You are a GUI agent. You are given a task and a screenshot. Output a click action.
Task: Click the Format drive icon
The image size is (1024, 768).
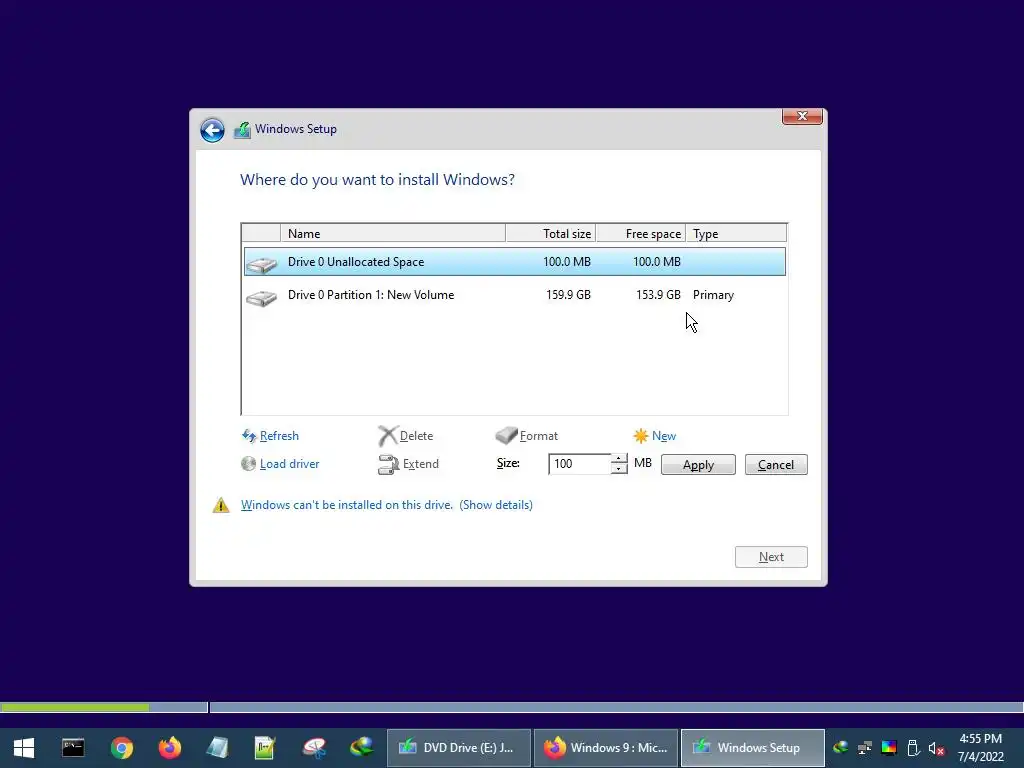pos(506,435)
